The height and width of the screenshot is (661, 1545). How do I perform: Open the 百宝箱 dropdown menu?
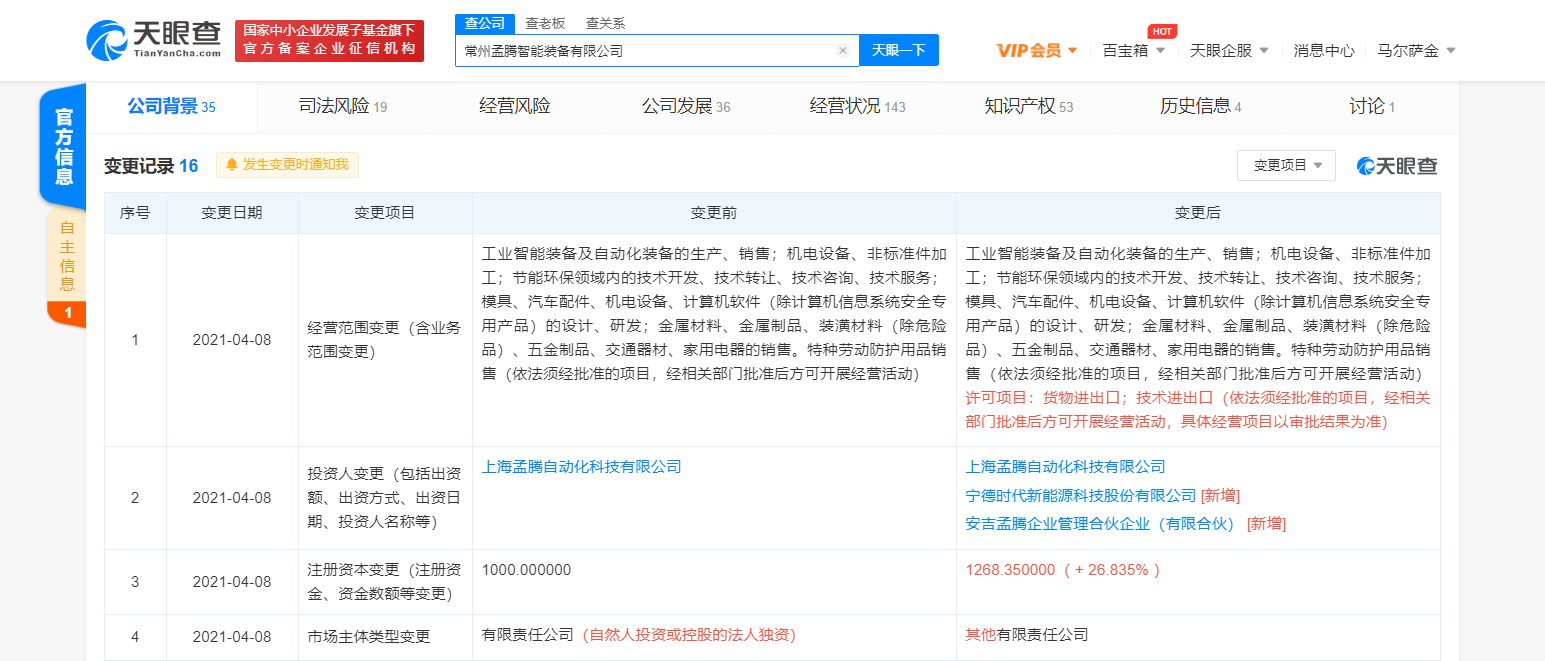(x=1134, y=50)
